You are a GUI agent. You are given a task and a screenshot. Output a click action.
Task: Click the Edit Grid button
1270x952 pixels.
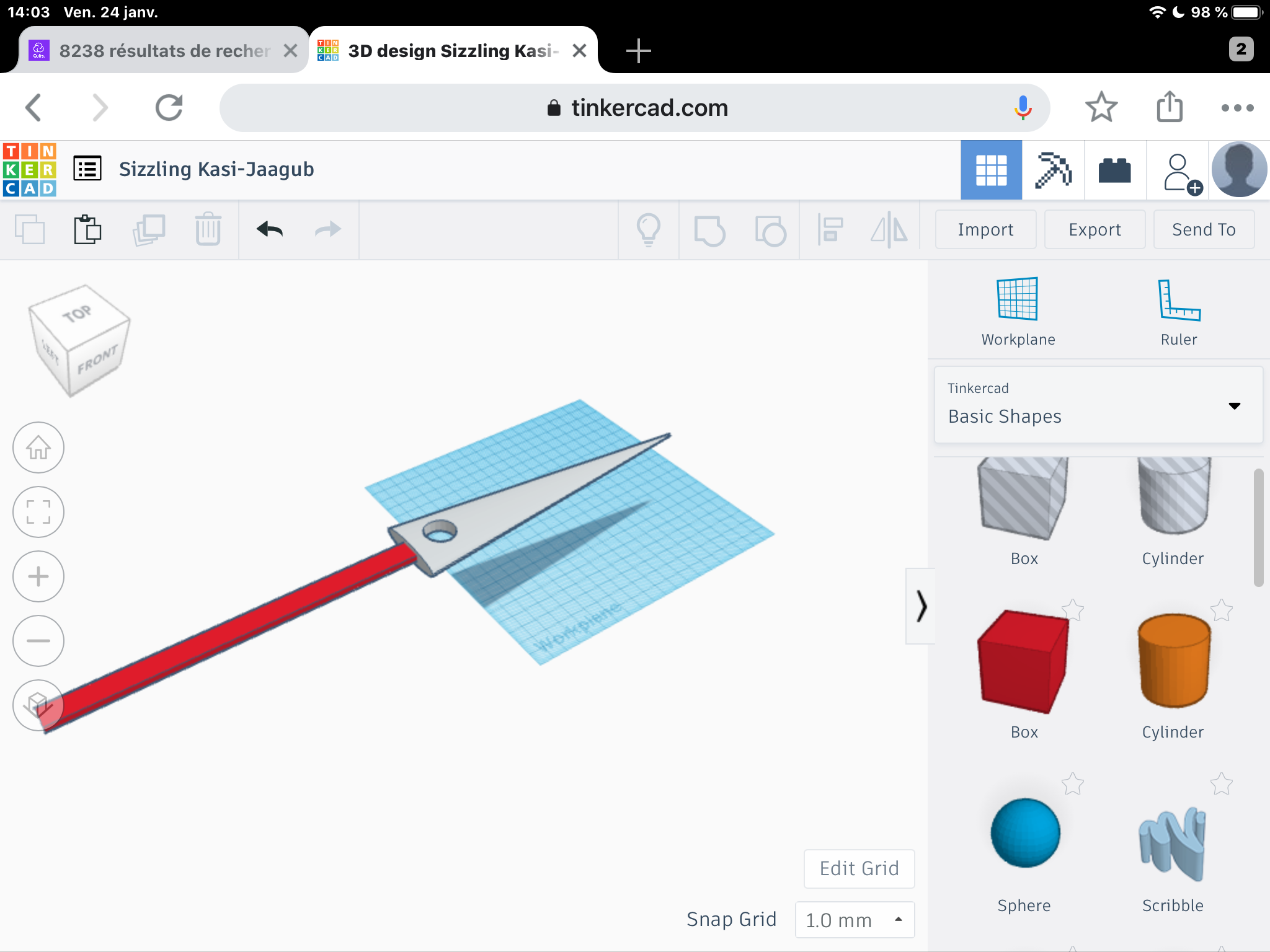(859, 868)
